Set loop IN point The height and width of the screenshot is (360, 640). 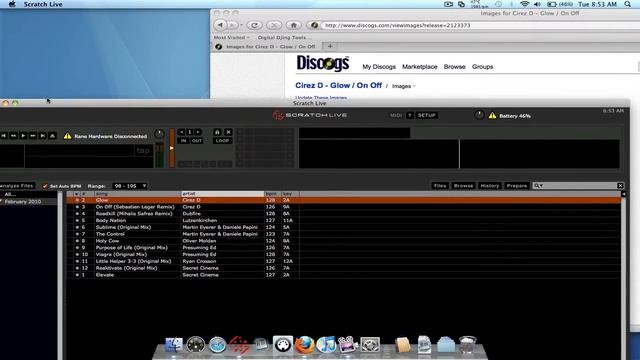coord(184,140)
